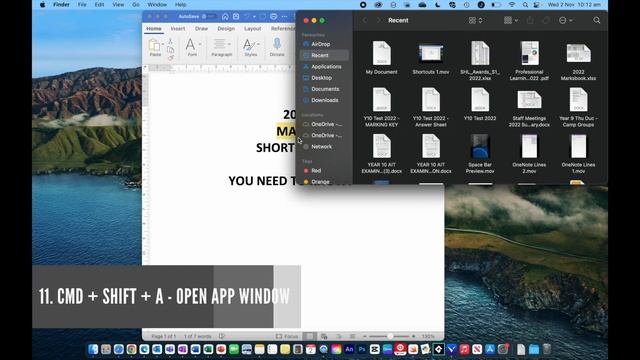Click the Wi-Fi icon in the menu bar
640x360 pixels.
pos(512,5)
